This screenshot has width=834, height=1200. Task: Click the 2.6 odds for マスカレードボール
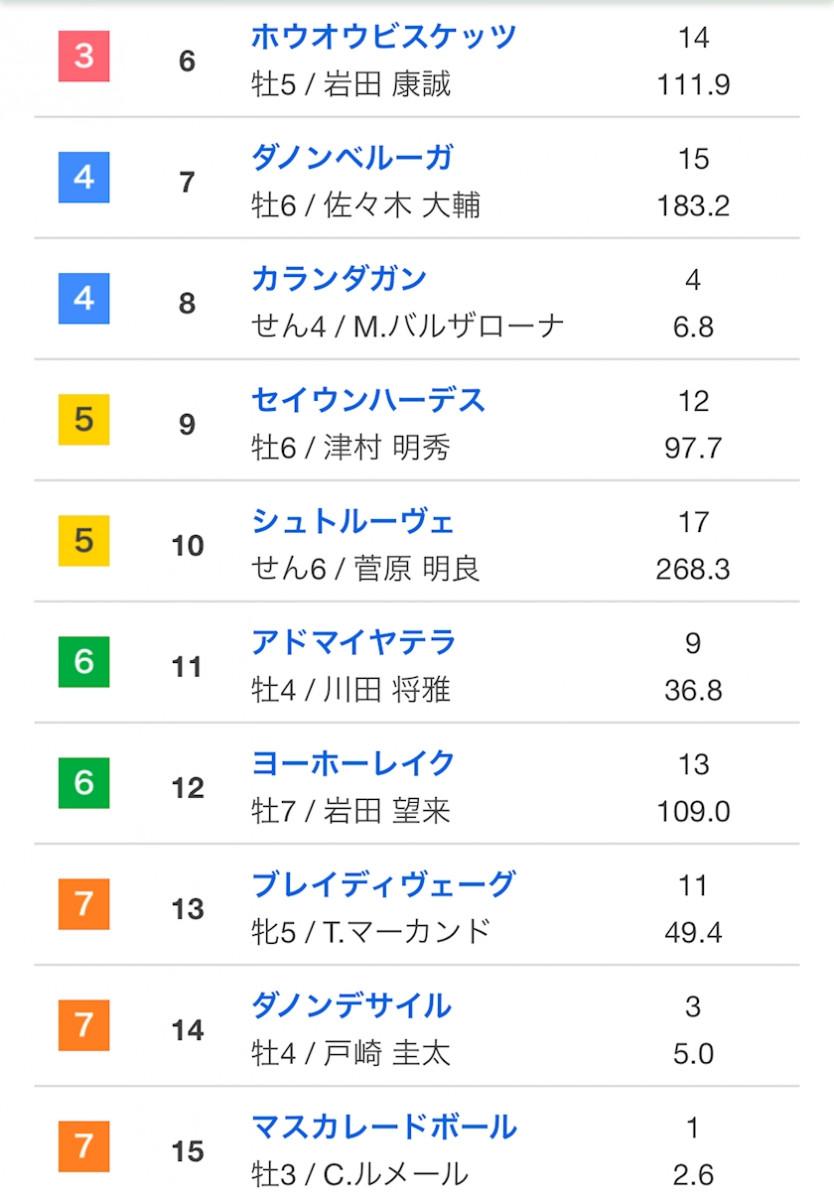693,1174
